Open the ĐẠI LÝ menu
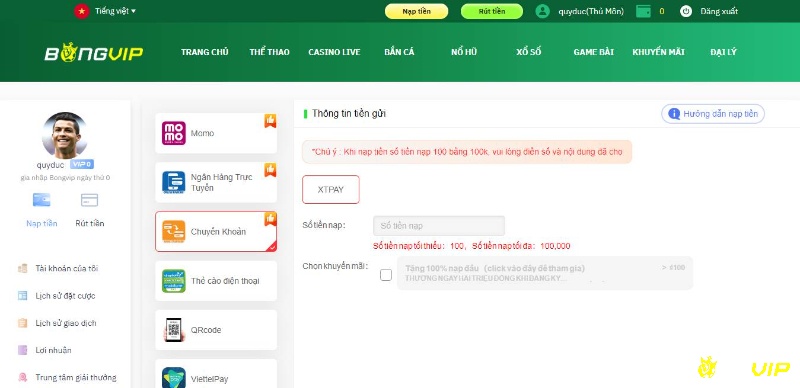This screenshot has width=800, height=388. (x=723, y=52)
